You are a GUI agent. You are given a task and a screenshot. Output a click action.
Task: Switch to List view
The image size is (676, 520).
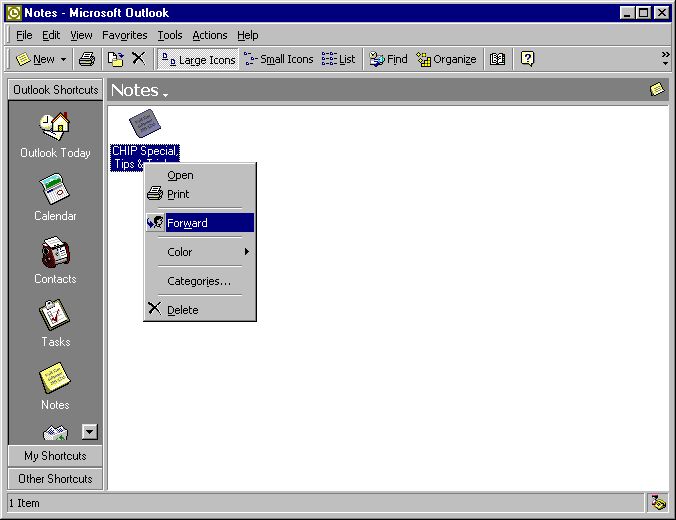click(338, 59)
